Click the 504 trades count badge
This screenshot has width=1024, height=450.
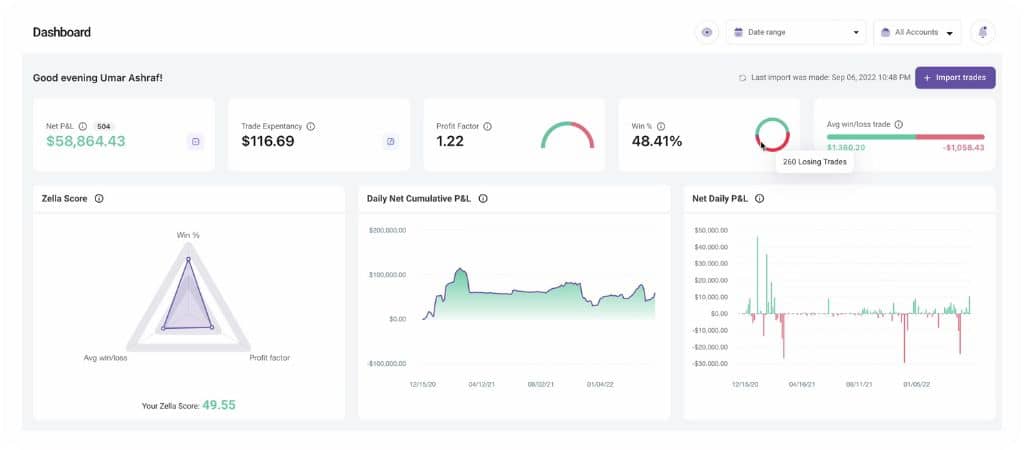[x=103, y=126]
